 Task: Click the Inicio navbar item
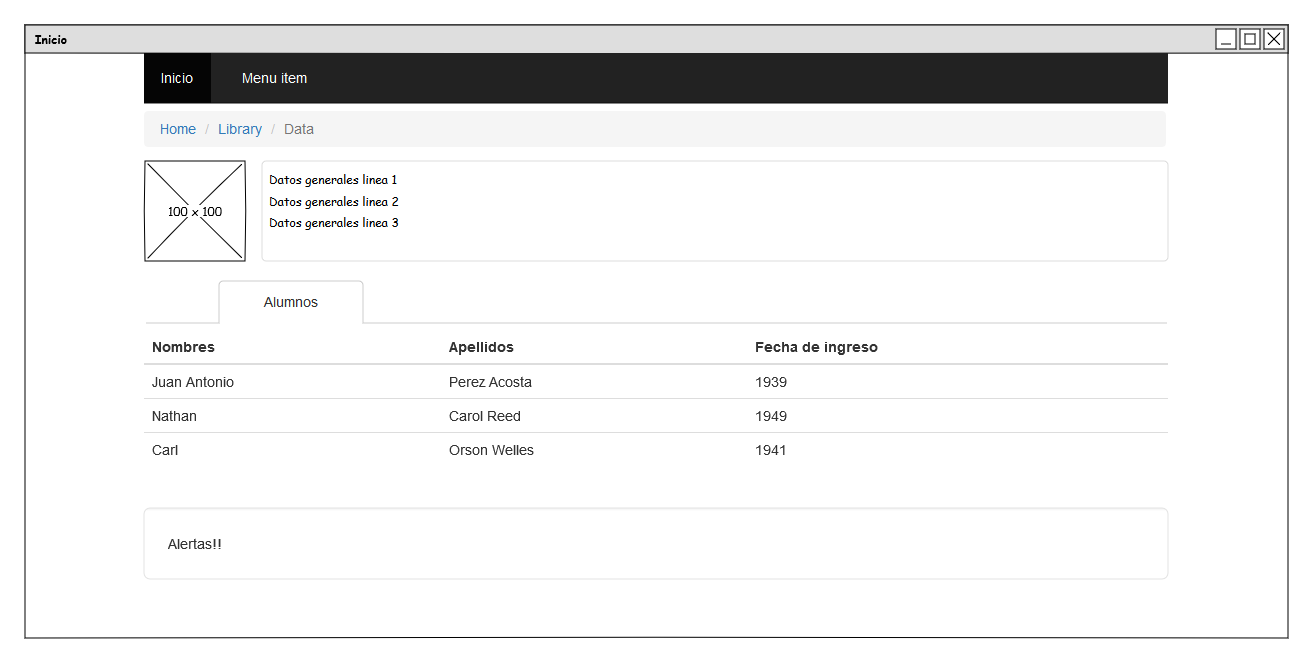pos(177,78)
